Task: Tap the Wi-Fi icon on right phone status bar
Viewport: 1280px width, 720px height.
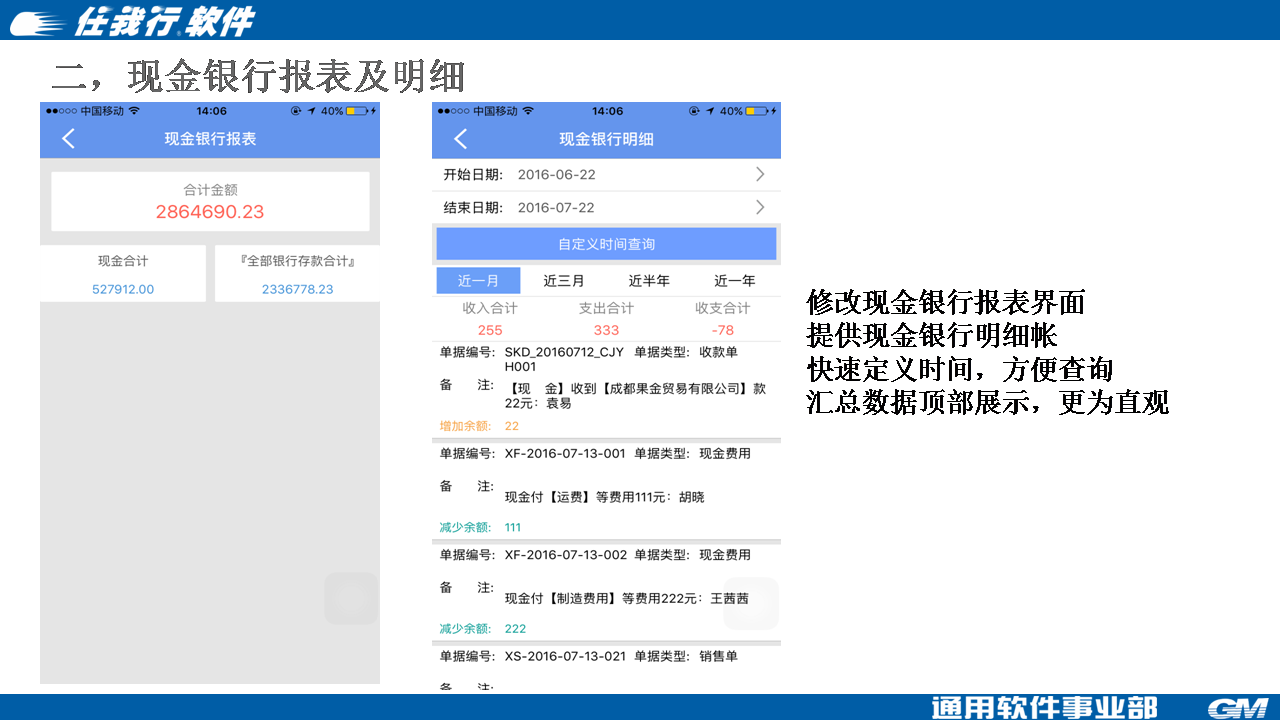Action: [529, 111]
